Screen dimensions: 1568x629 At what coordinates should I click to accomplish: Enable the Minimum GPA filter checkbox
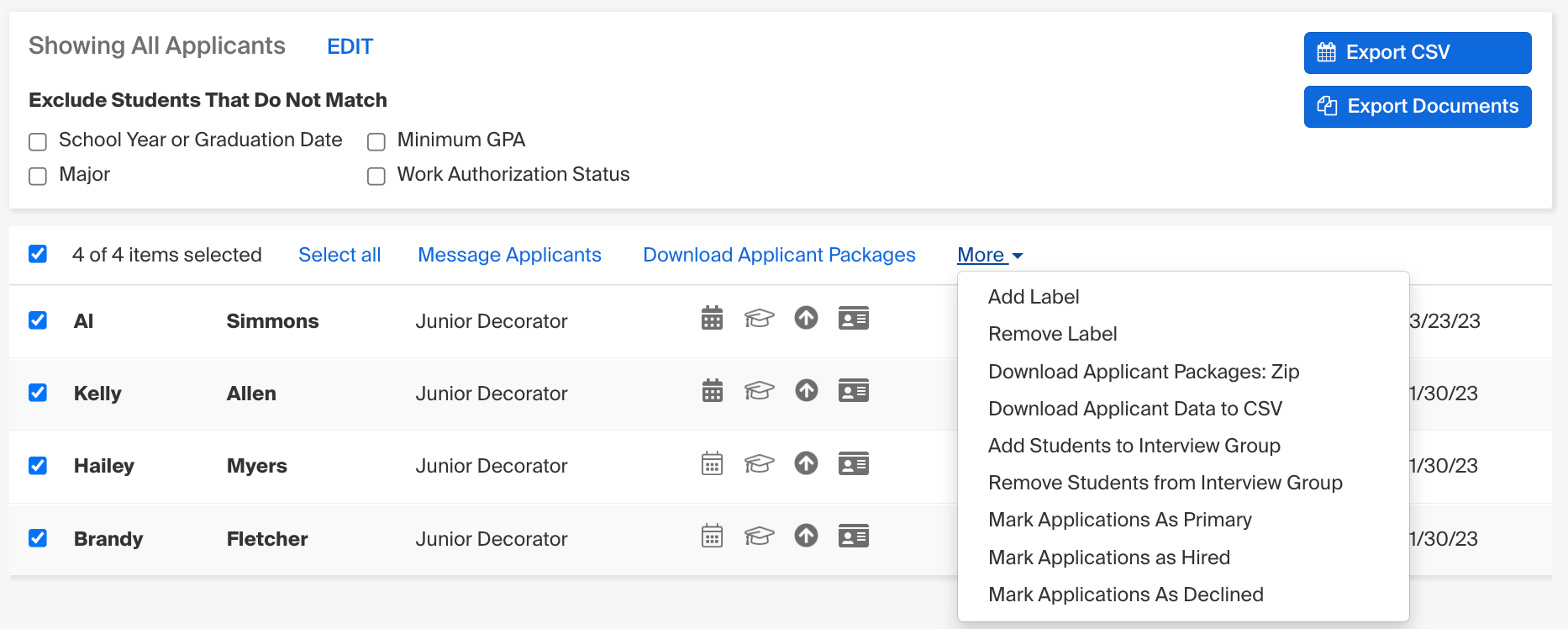click(376, 141)
